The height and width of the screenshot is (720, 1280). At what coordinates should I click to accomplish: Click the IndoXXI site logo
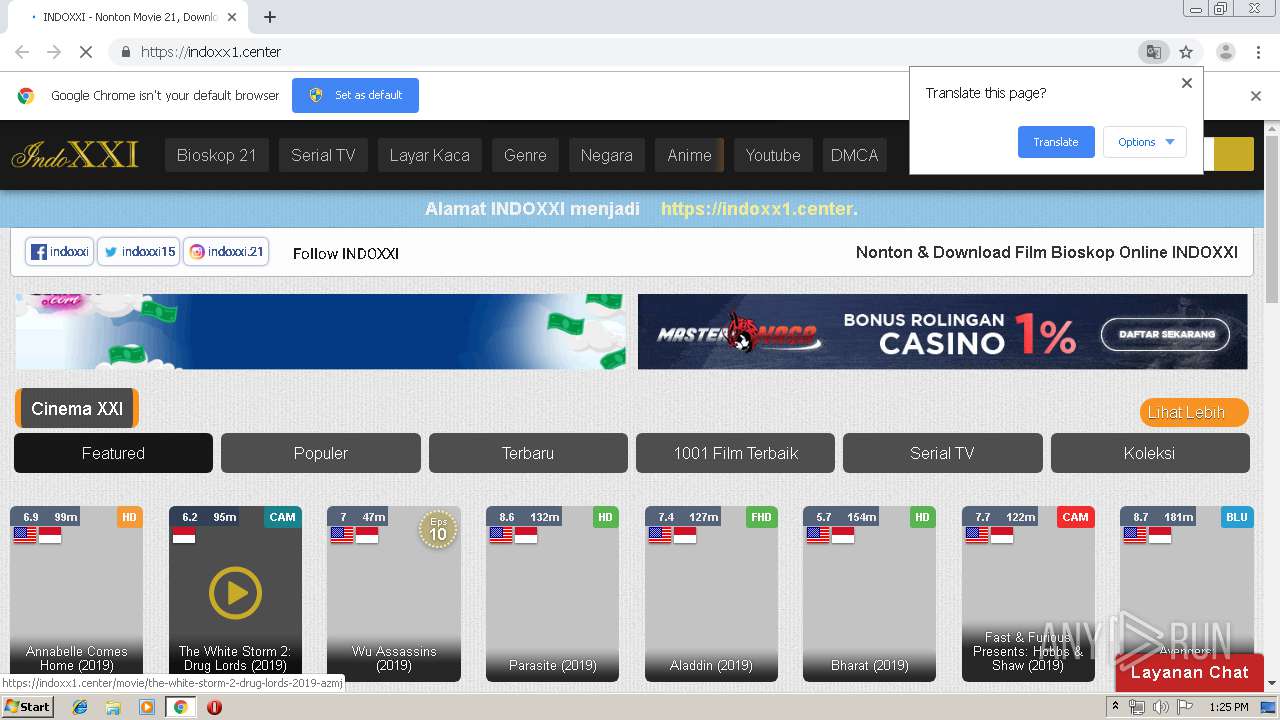pyautogui.click(x=75, y=155)
